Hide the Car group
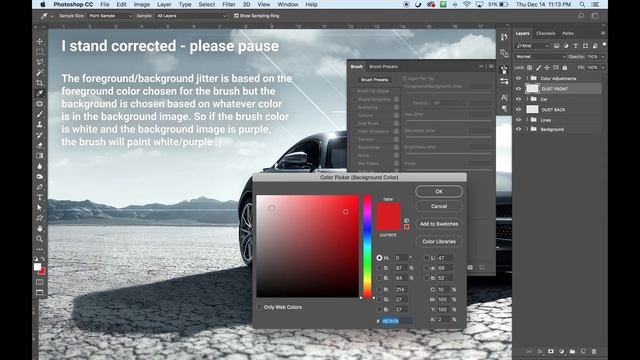The image size is (640, 360). [x=518, y=99]
